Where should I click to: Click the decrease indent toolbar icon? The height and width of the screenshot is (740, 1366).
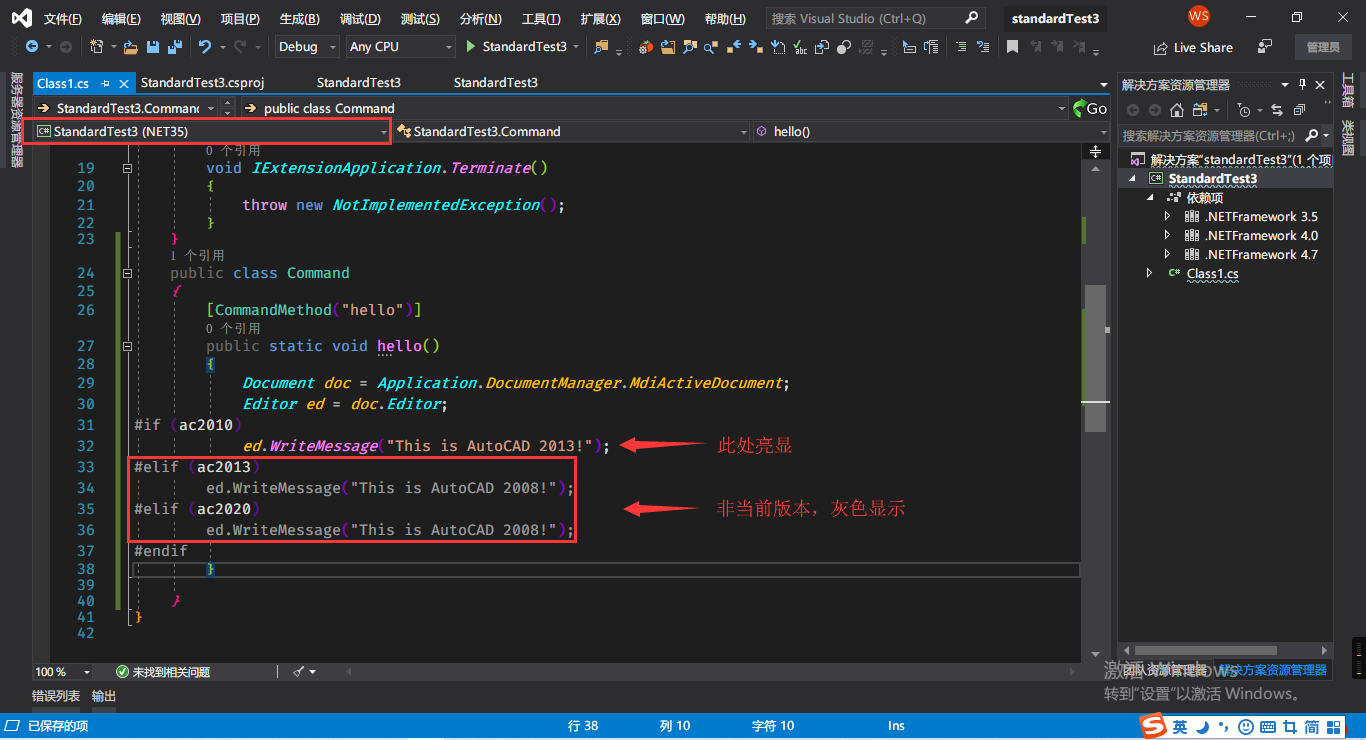tap(960, 47)
